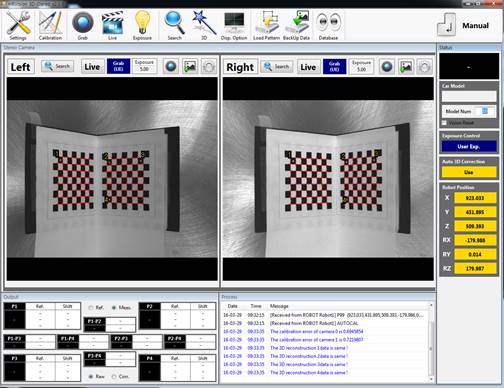Select the Corr. radio button

[114, 376]
